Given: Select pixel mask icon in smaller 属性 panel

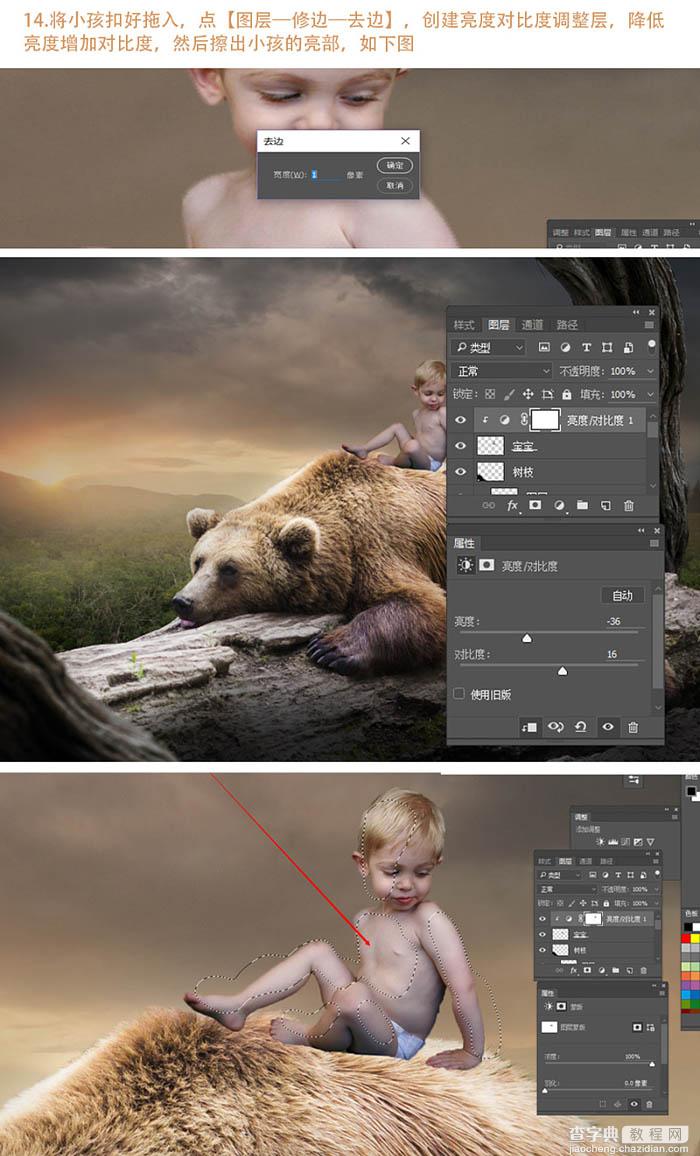Looking at the screenshot, I should coord(637,1027).
